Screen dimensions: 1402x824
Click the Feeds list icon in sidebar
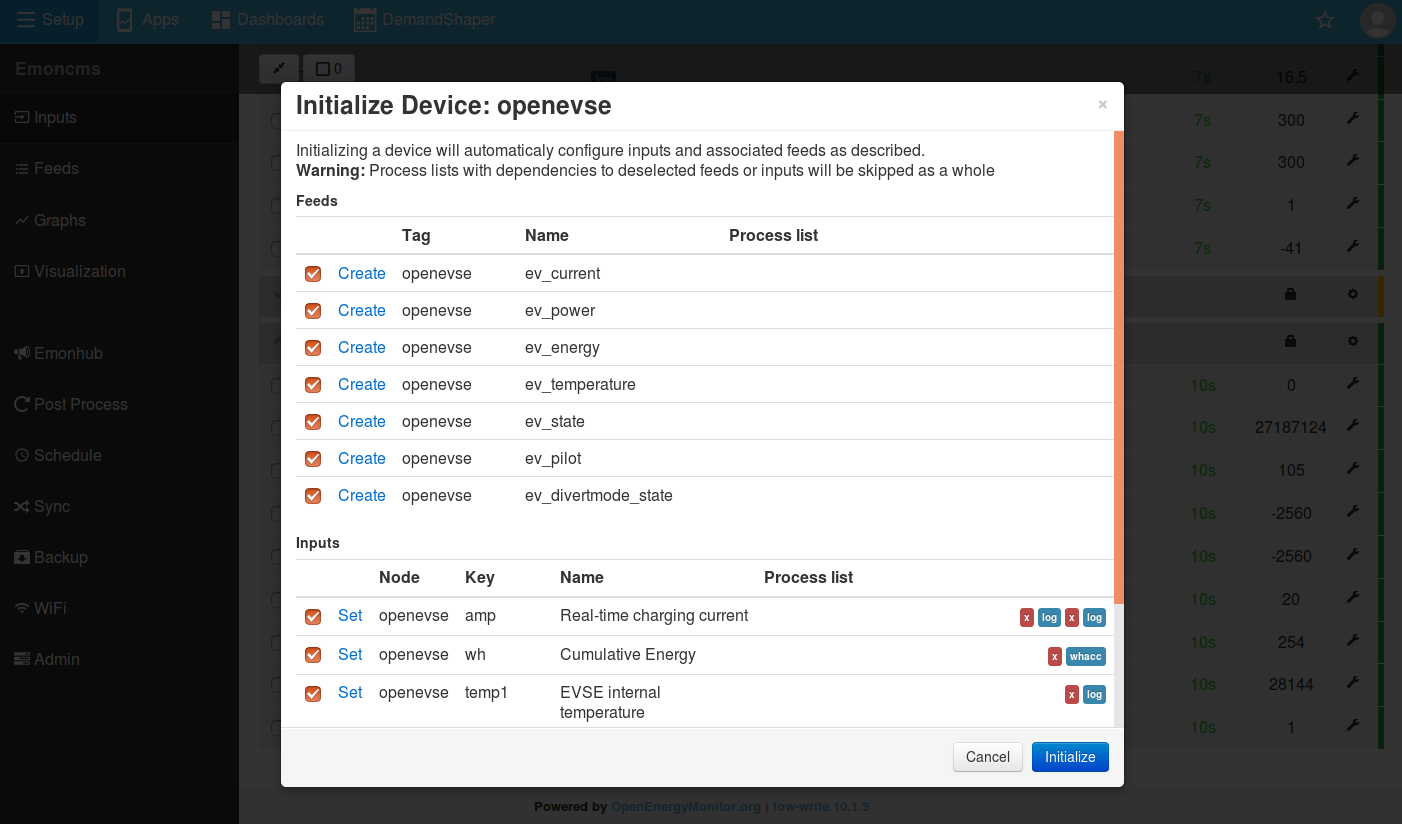click(22, 169)
